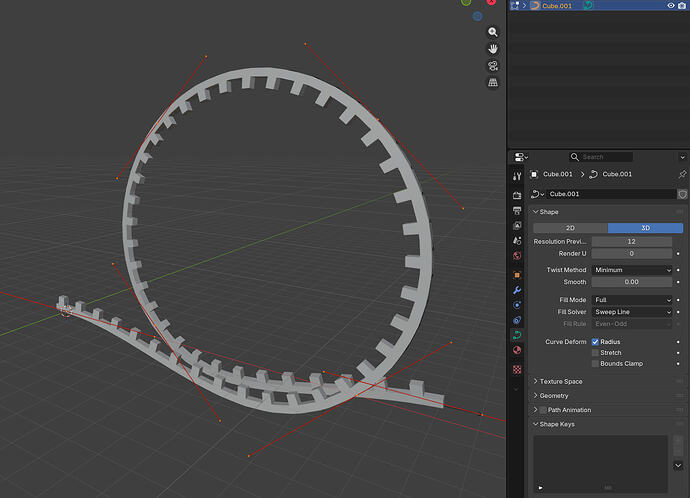
Task: Click the zoom magnifier viewport icon
Action: click(493, 32)
